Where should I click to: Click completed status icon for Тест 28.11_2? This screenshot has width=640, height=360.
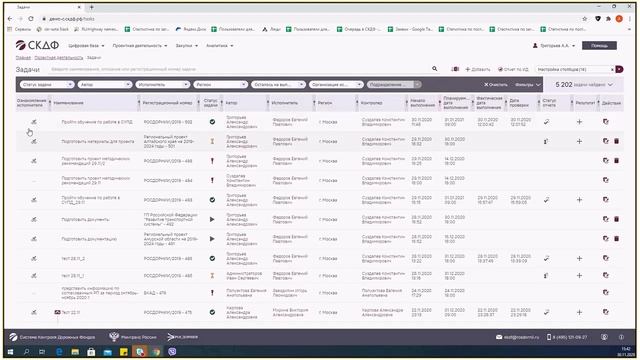pyautogui.click(x=212, y=258)
